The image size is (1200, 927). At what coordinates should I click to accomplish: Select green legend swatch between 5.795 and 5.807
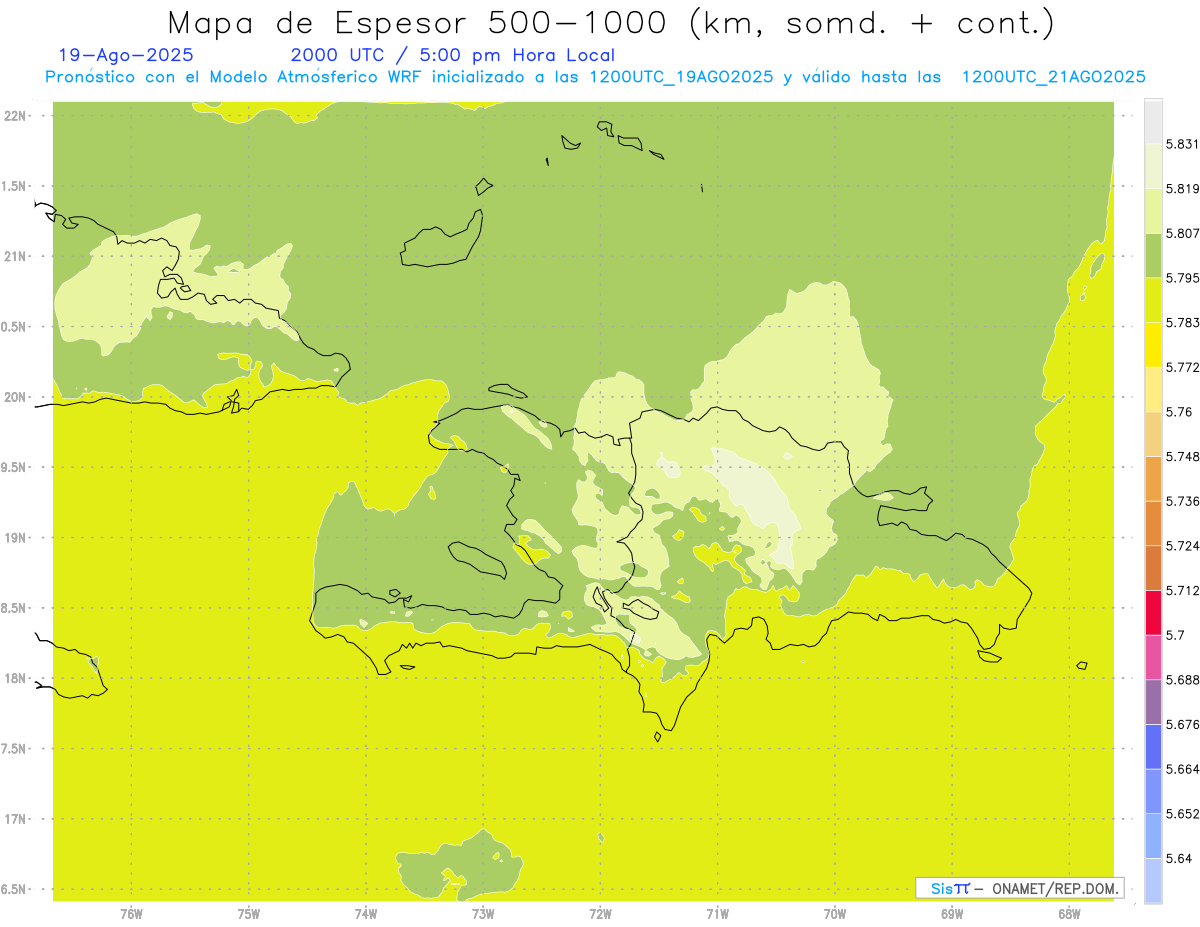point(1153,255)
